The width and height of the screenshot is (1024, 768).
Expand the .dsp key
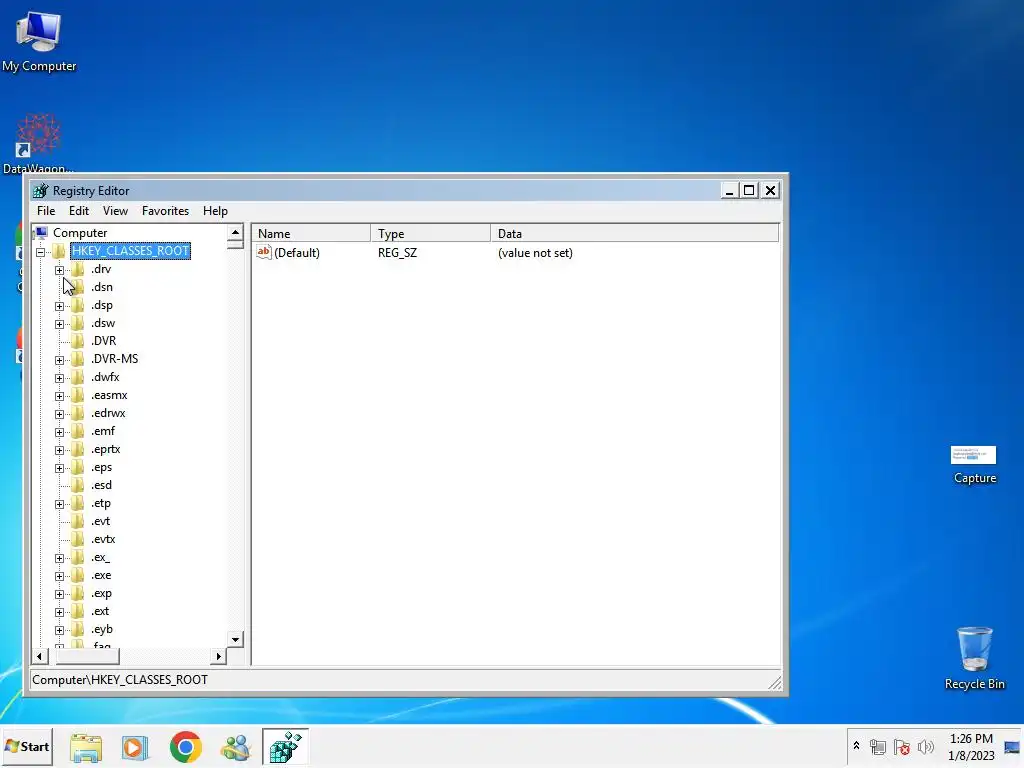[x=59, y=306]
